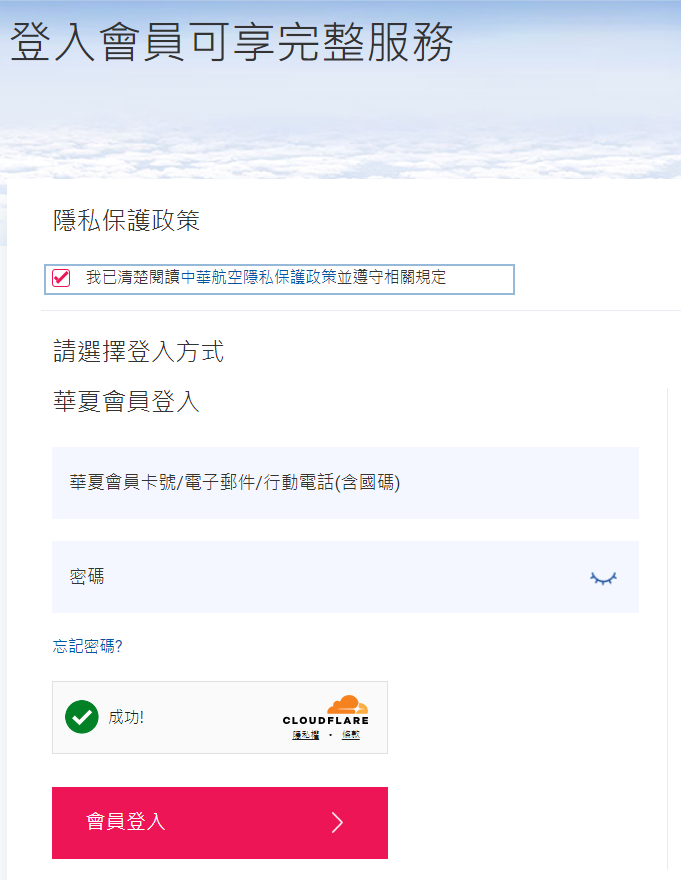Click the 請選擇登入方式 section title
The height and width of the screenshot is (880, 681).
click(x=139, y=351)
